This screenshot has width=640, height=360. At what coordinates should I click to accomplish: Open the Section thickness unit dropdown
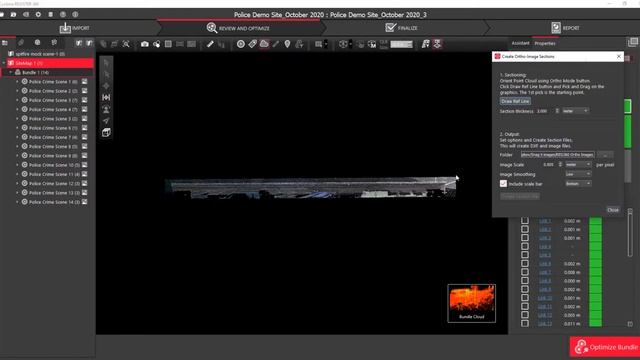point(575,111)
